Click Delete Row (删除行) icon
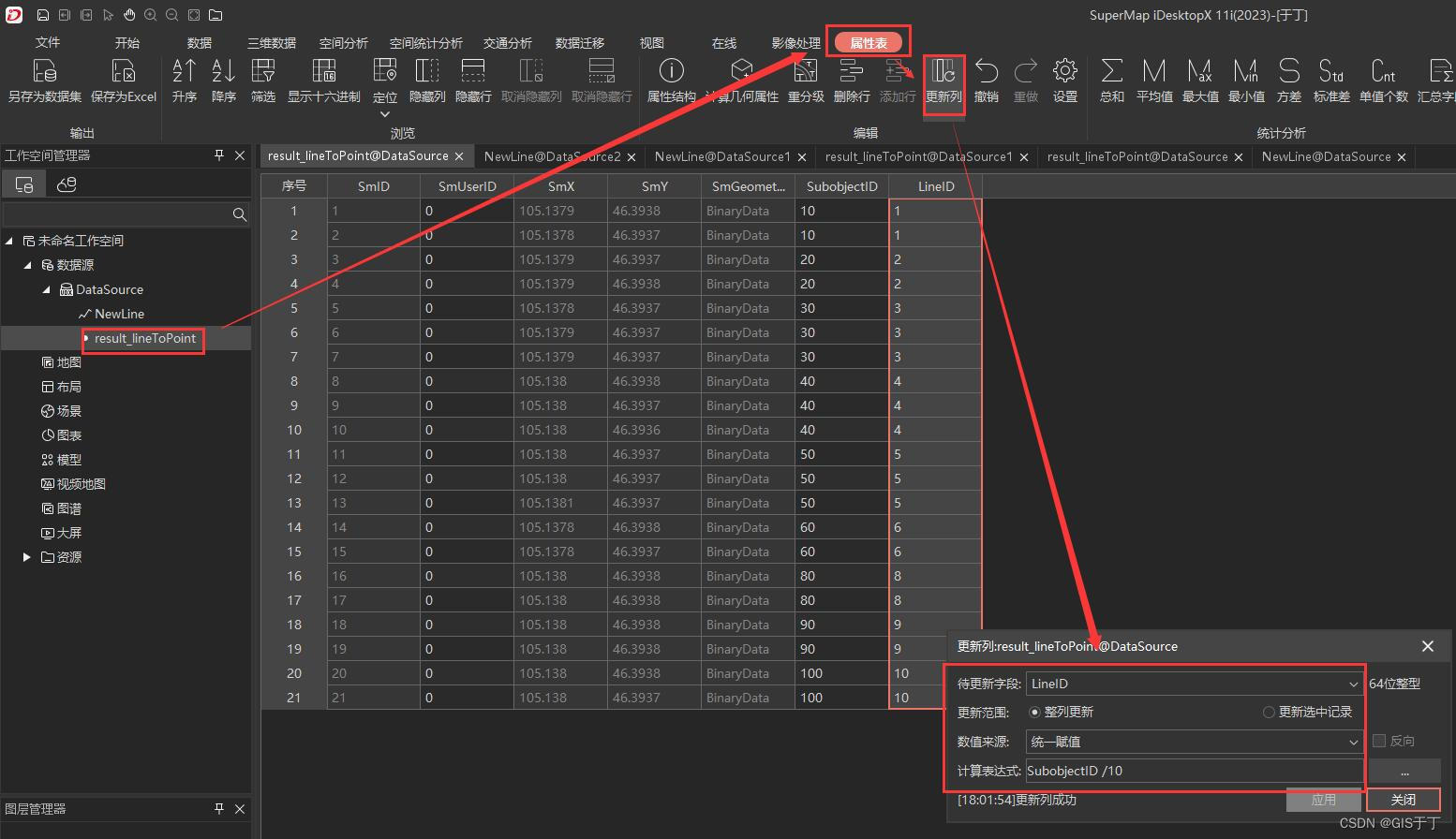 point(852,71)
